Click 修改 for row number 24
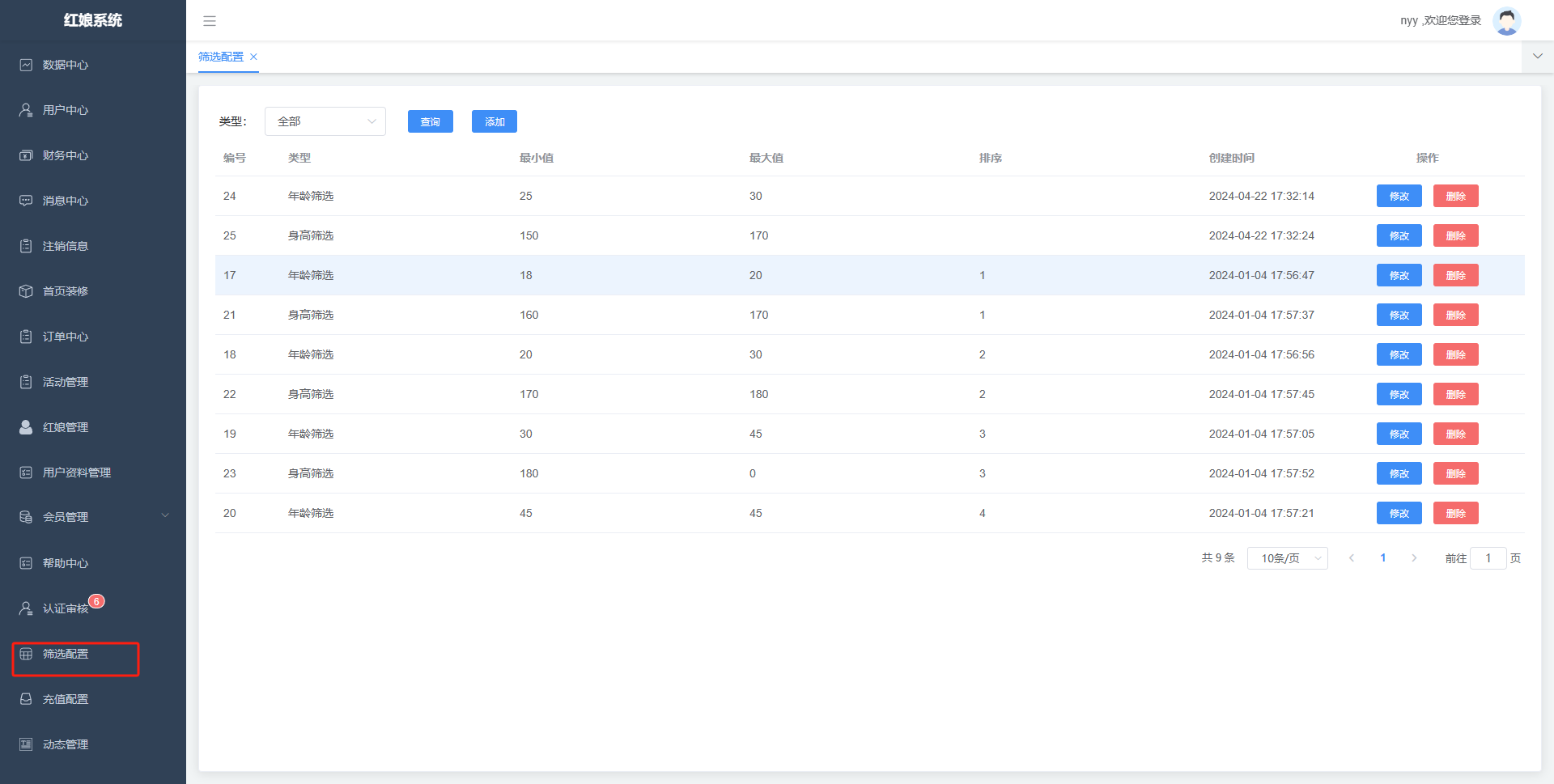1554x784 pixels. pos(1399,196)
